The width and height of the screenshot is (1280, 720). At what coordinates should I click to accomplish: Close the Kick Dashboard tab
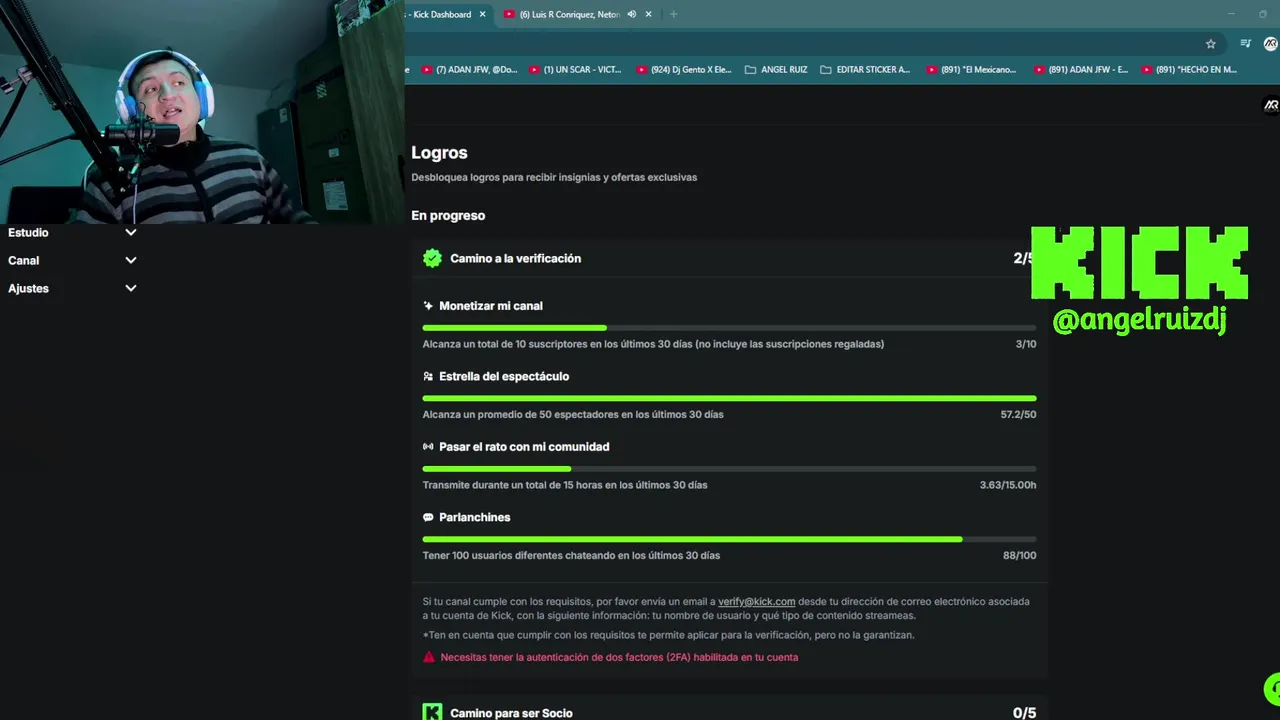click(x=482, y=14)
